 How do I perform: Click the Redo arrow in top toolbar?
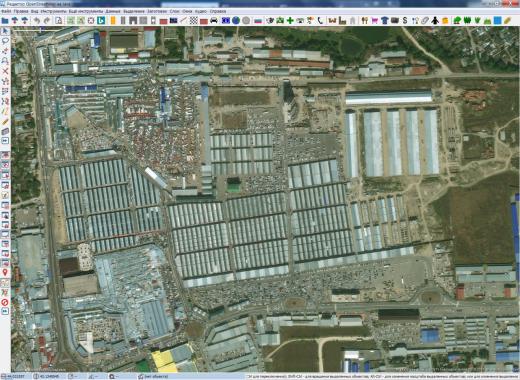(x=47, y=21)
